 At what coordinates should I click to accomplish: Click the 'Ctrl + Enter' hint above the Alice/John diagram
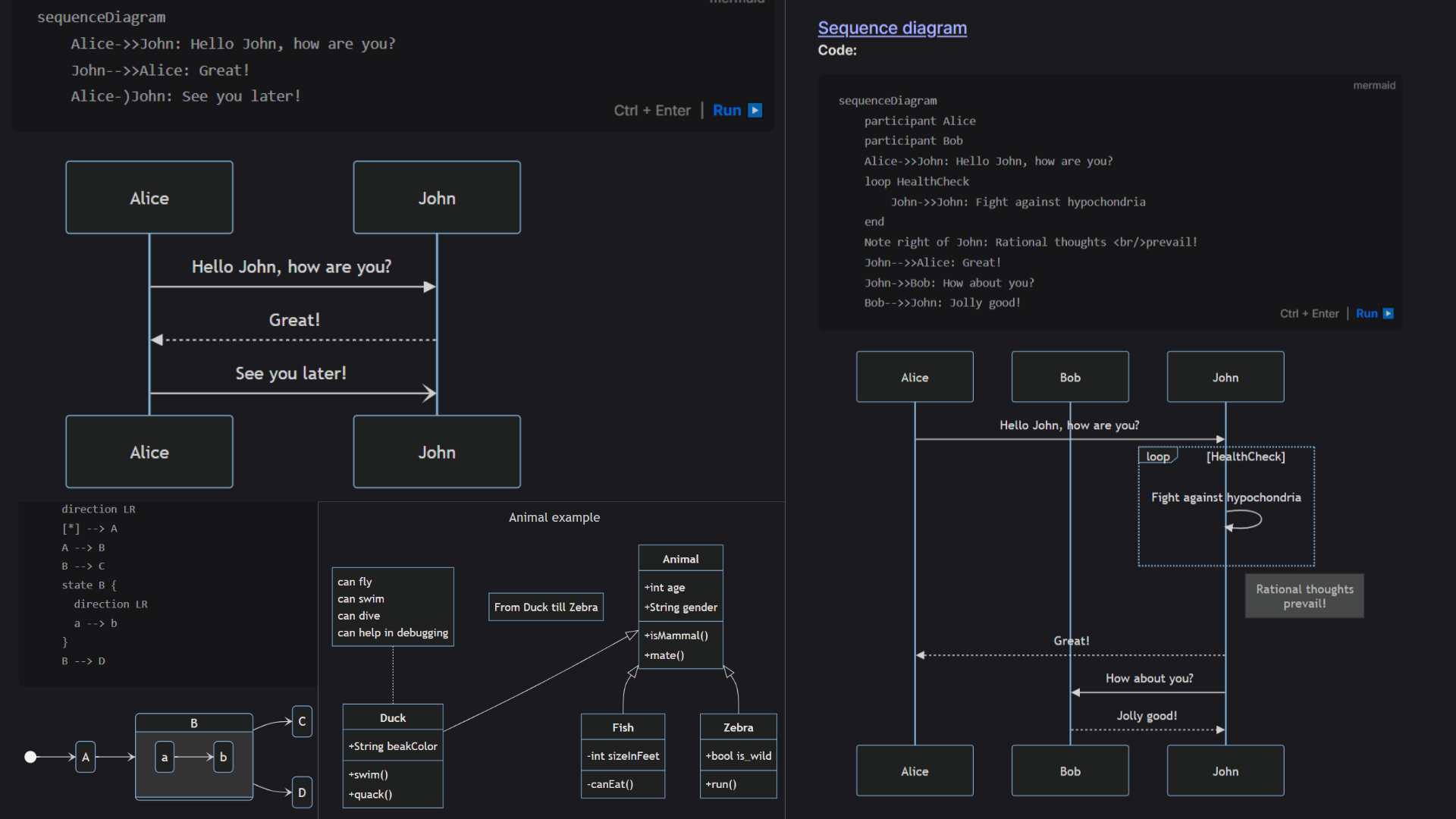pos(652,110)
